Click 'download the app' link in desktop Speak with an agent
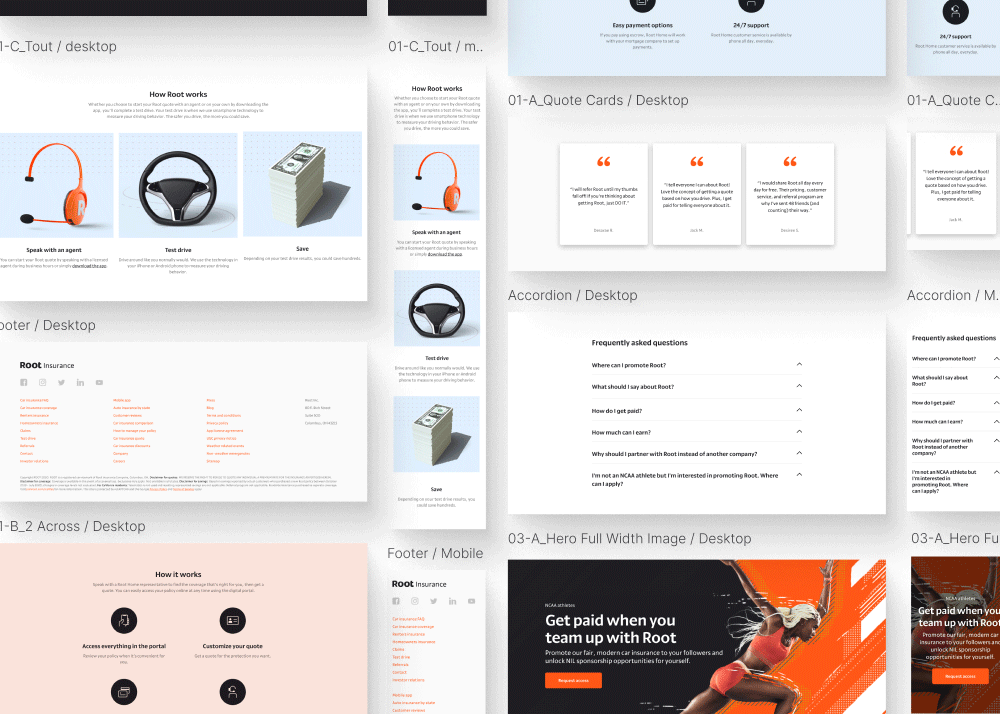This screenshot has height=714, width=1000. coord(89,266)
